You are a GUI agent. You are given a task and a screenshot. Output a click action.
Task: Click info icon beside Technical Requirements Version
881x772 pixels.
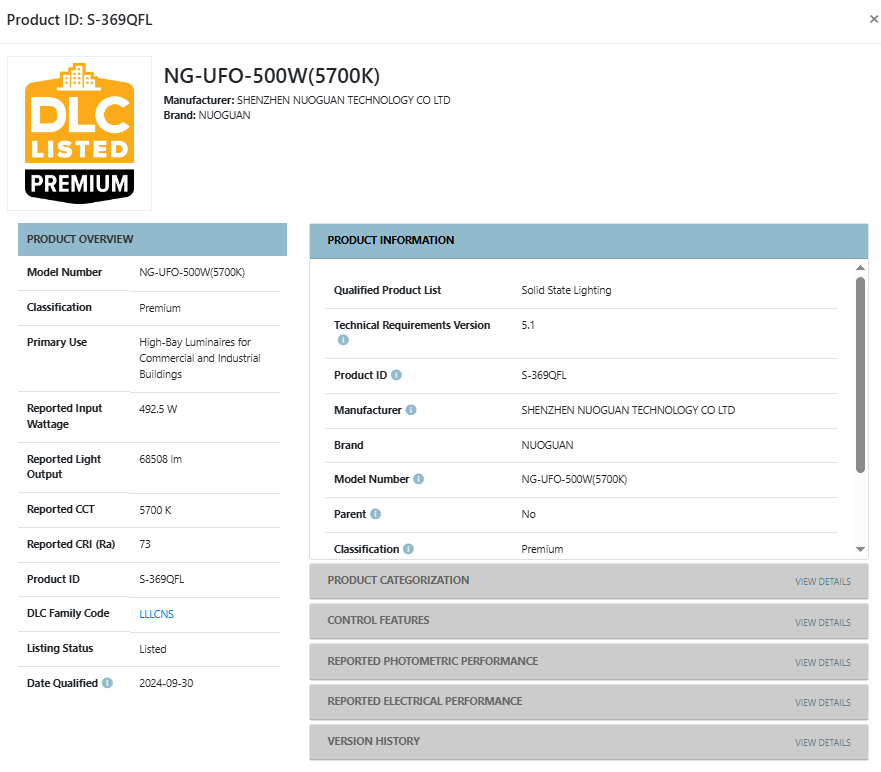[343, 340]
